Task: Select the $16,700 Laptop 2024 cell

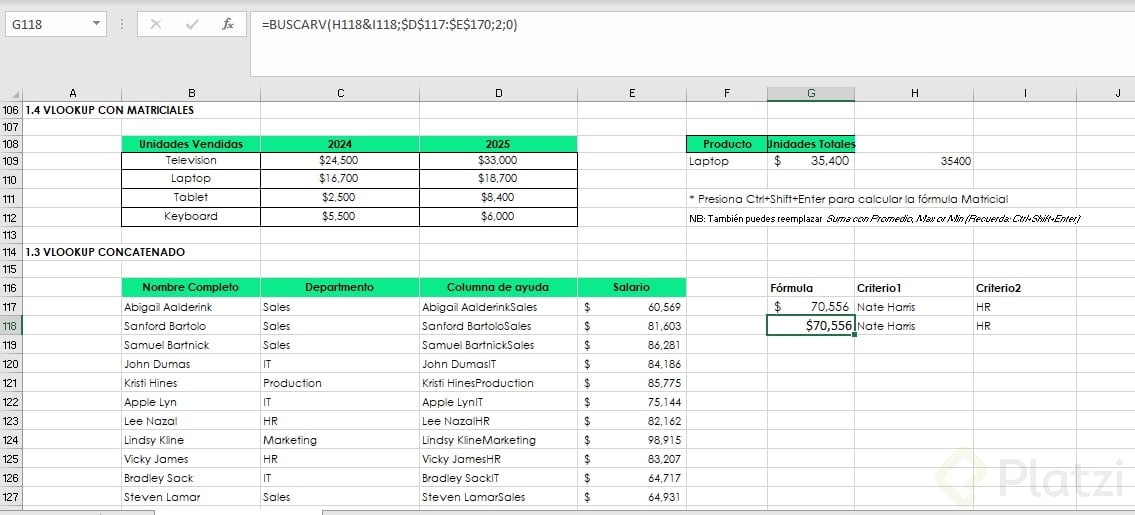Action: click(340, 178)
